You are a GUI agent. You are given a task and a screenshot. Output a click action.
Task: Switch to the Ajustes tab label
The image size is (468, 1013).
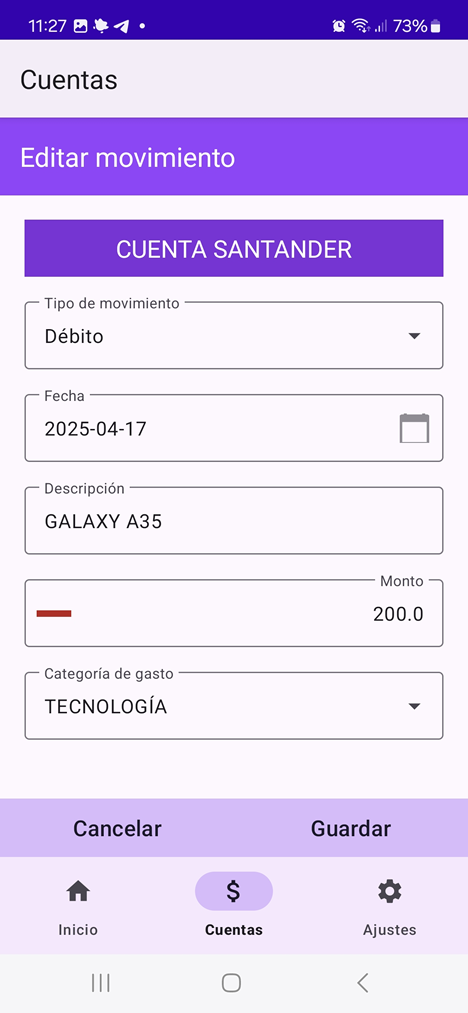point(390,930)
